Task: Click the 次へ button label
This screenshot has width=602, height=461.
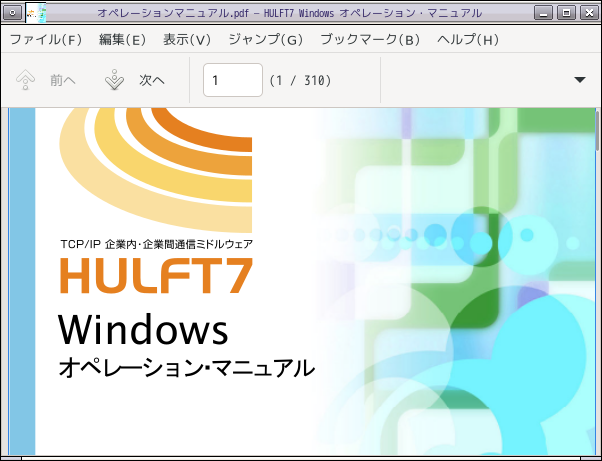Action: (x=152, y=80)
